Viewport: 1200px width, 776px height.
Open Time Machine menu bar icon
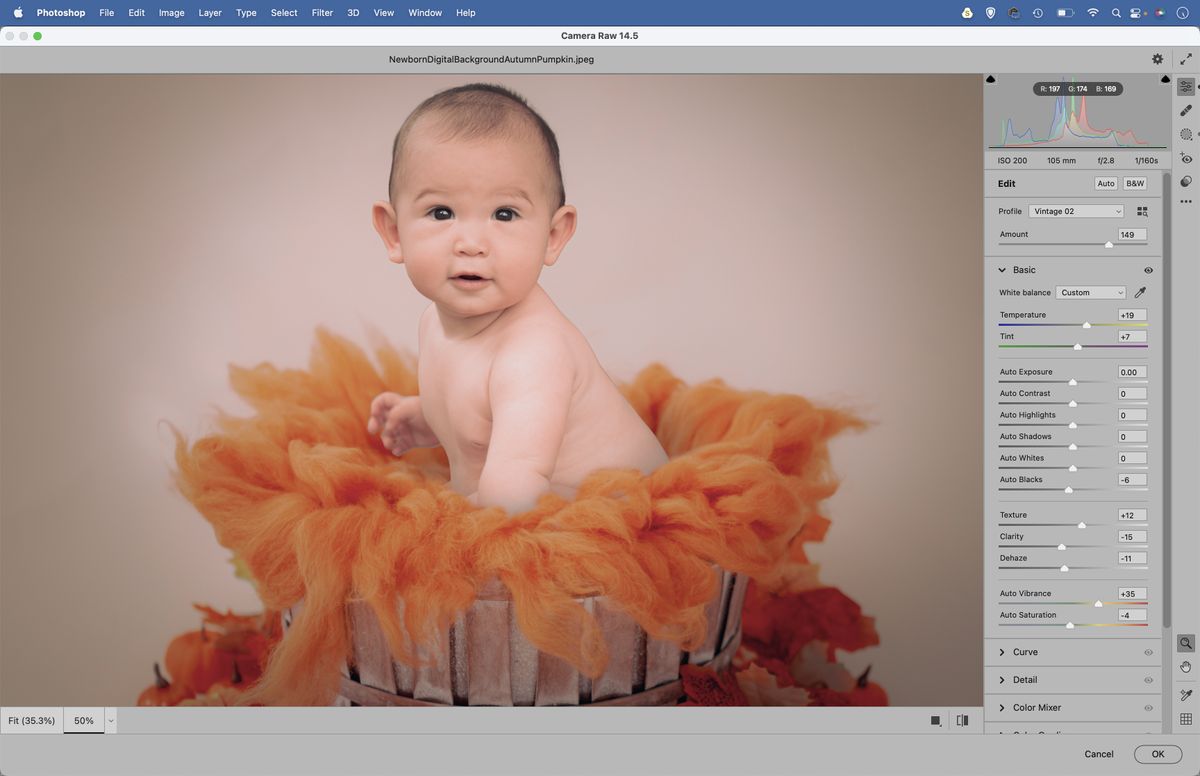coord(1038,13)
